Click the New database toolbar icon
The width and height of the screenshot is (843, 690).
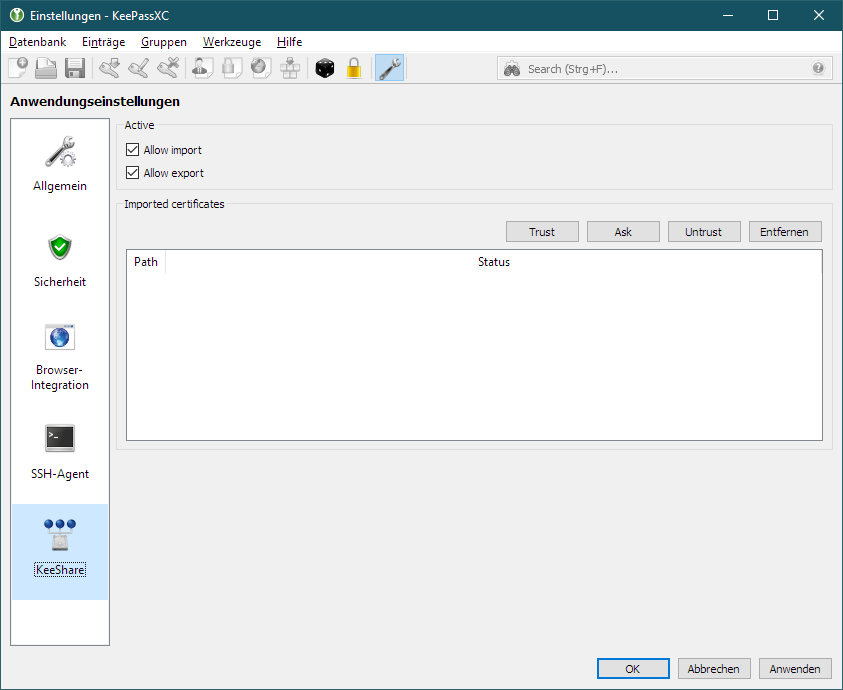coord(18,68)
